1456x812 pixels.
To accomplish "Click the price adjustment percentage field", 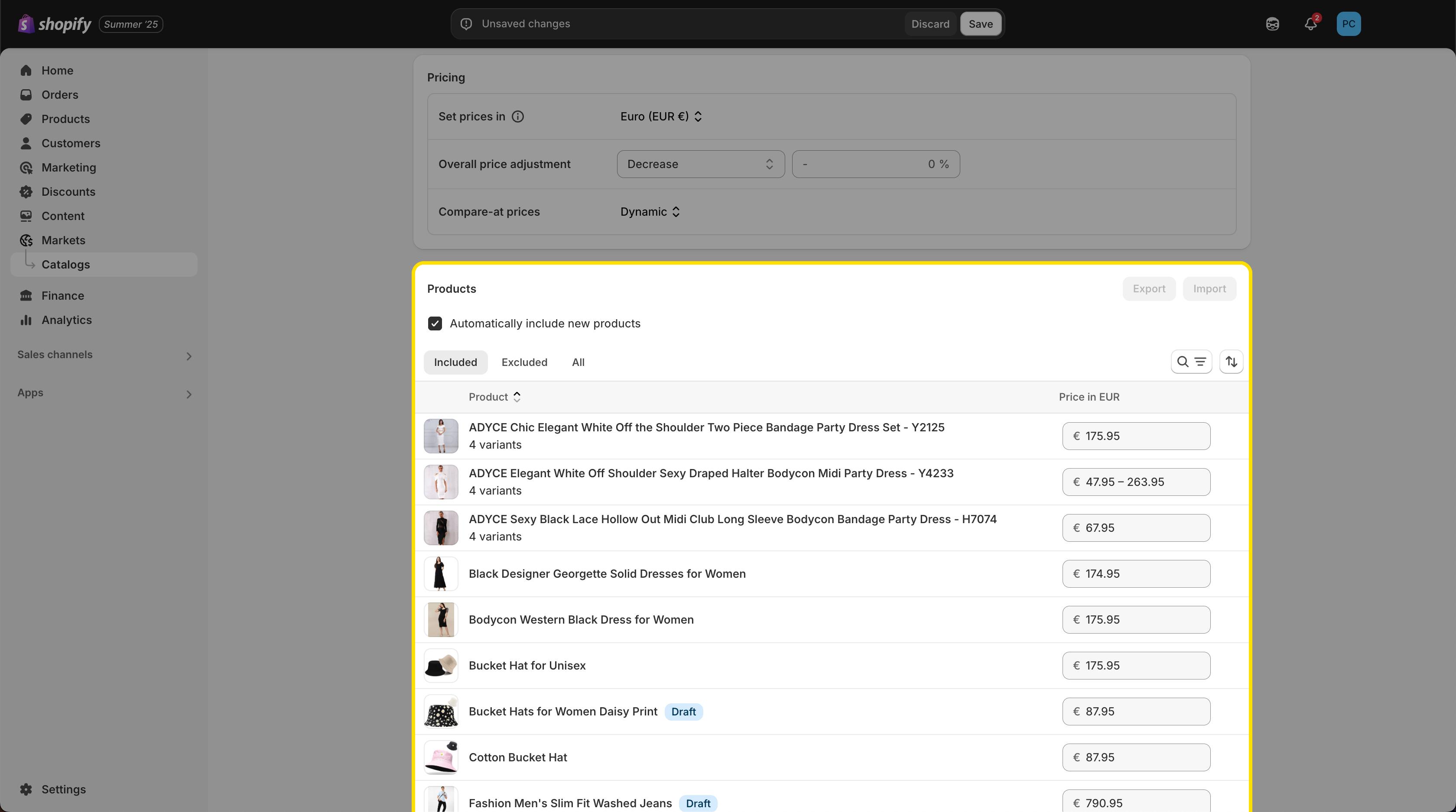I will tap(876, 164).
